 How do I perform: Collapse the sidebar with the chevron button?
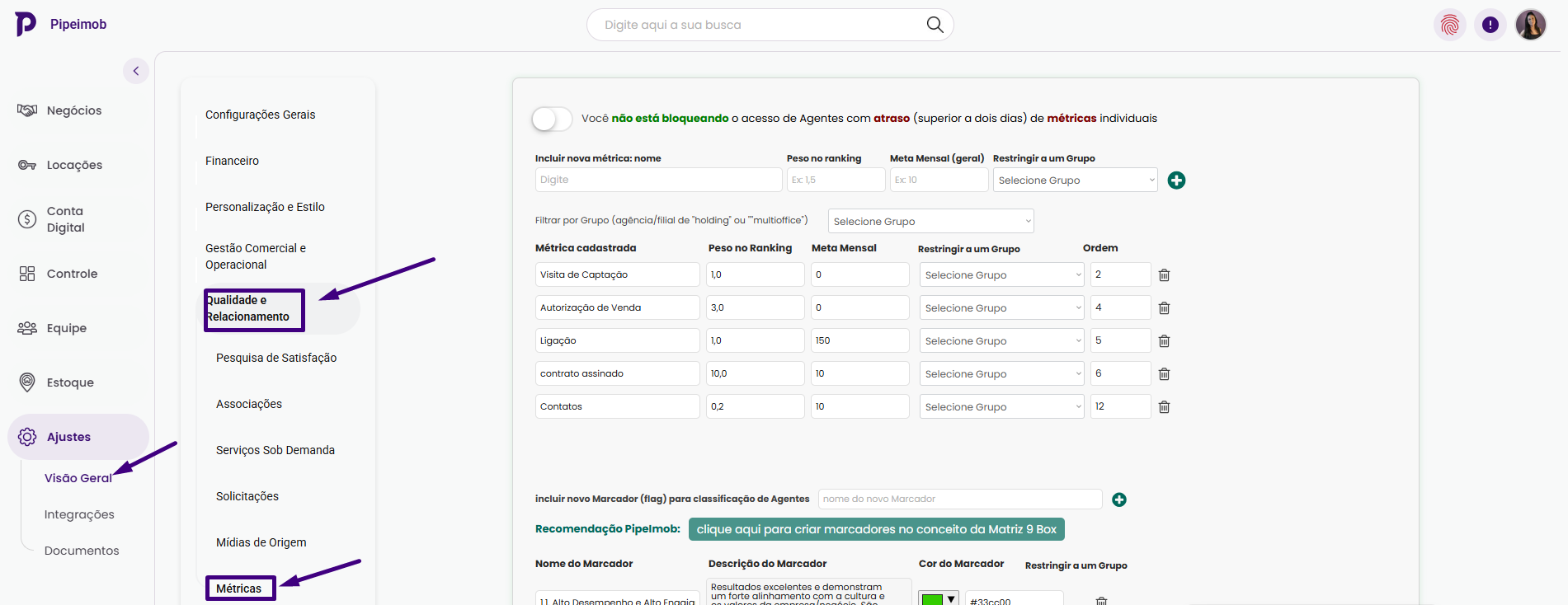(x=136, y=71)
